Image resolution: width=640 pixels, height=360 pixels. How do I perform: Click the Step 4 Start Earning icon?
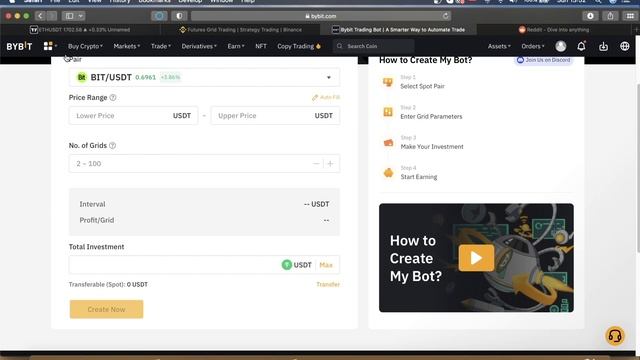click(x=388, y=173)
